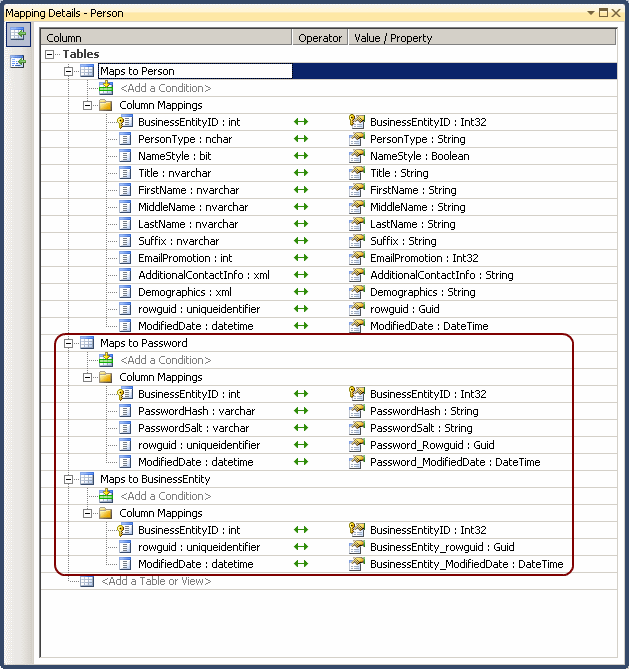Screen dimensions: 629x669
Task: Click the mapping arrow operator for PasswordHash
Action: [300, 411]
